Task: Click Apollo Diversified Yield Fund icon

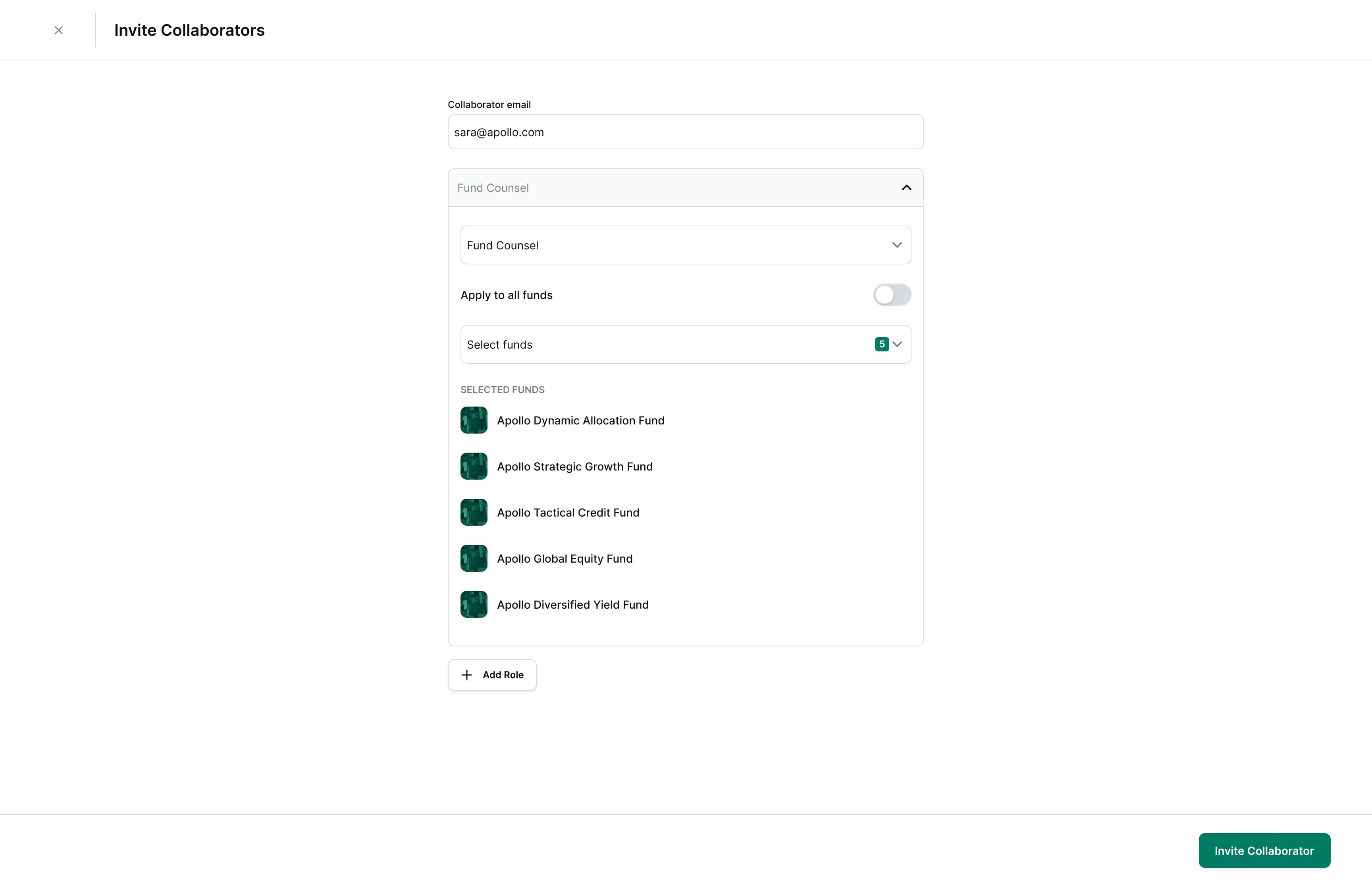Action: tap(474, 605)
